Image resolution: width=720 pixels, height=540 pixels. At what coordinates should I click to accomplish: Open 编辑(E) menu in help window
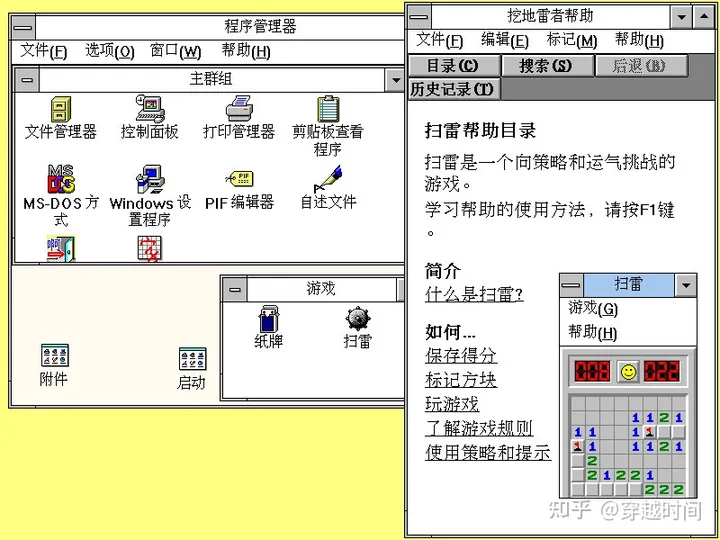coord(505,41)
